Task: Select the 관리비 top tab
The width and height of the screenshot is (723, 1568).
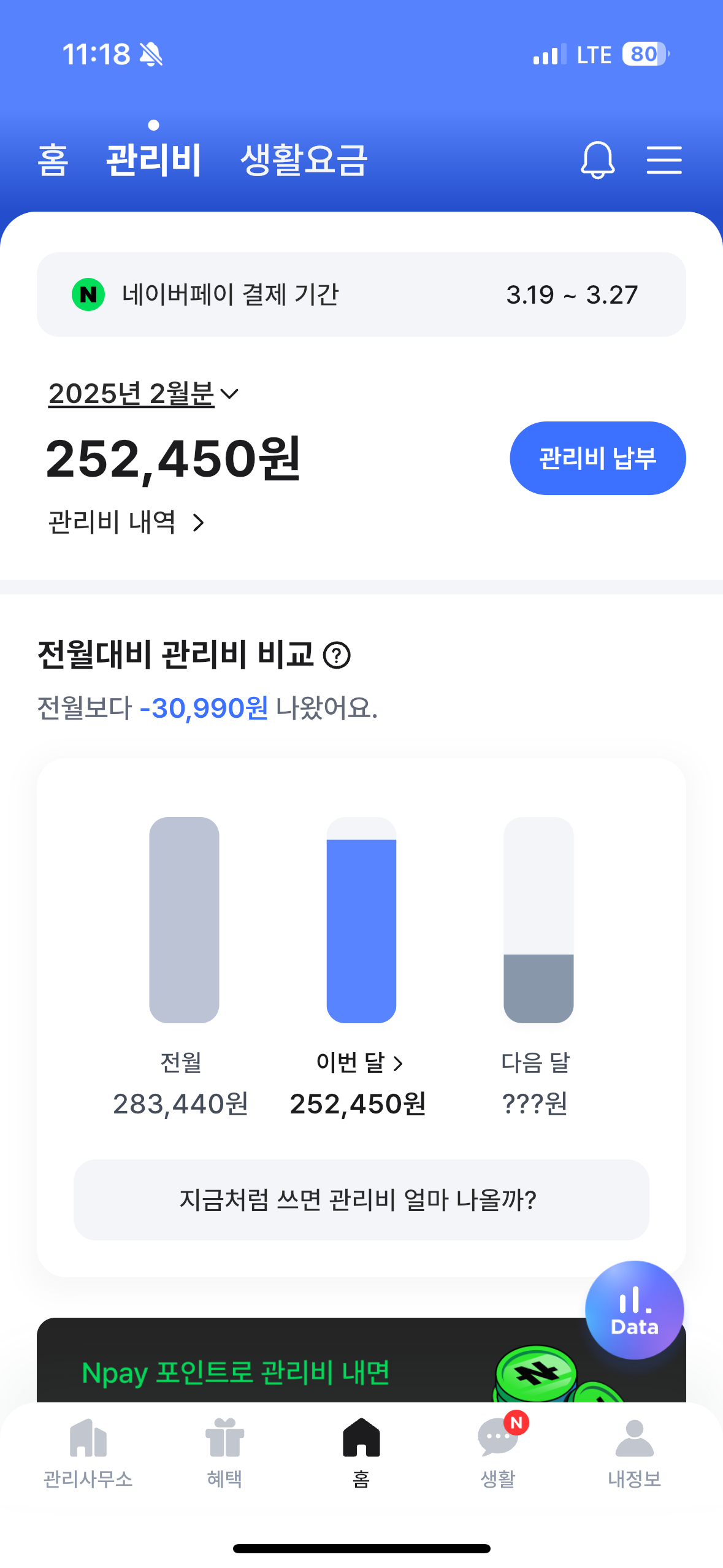Action: point(154,160)
